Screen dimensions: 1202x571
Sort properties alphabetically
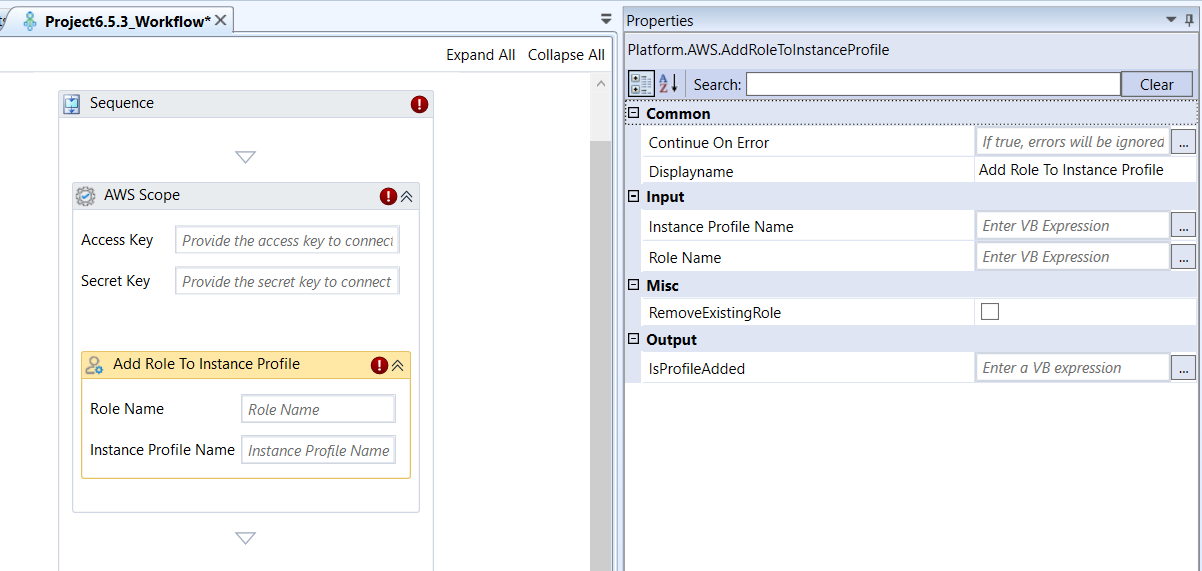[668, 84]
